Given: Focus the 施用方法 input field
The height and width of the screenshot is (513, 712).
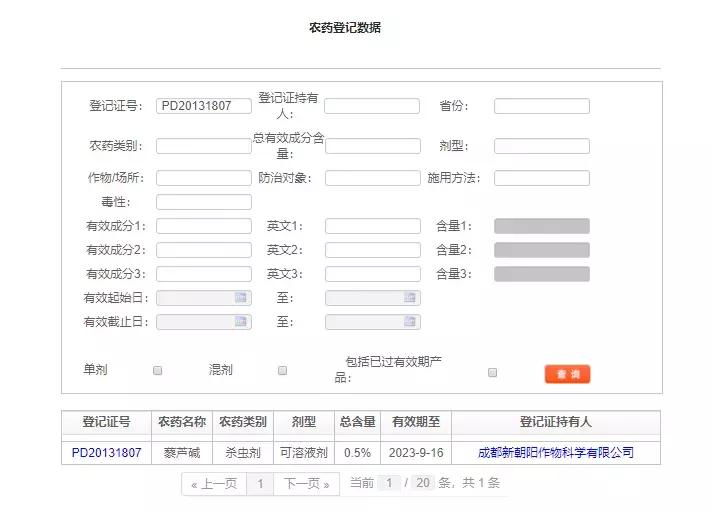Looking at the screenshot, I should point(542,178).
